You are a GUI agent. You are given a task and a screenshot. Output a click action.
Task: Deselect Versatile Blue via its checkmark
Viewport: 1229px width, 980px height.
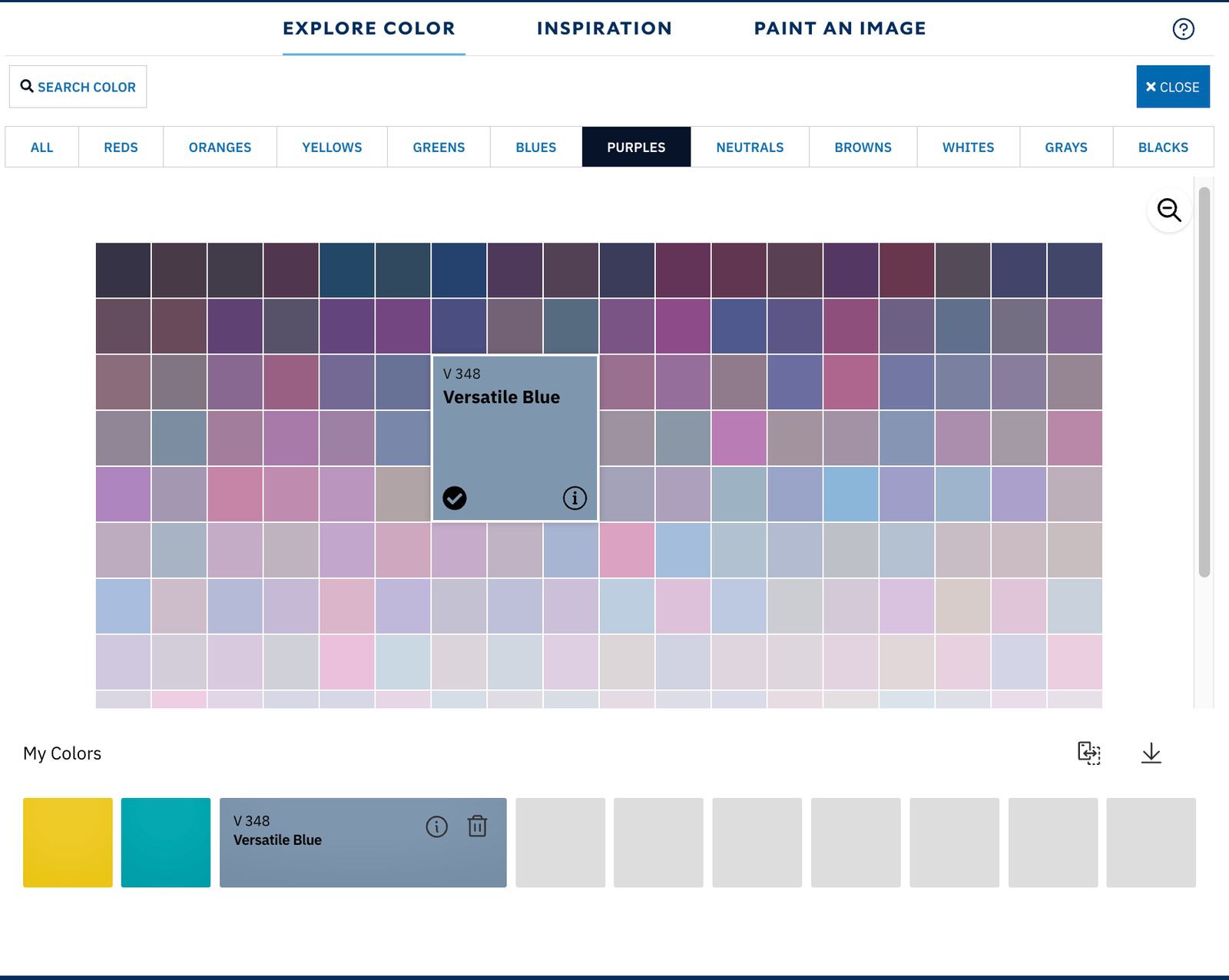click(455, 498)
